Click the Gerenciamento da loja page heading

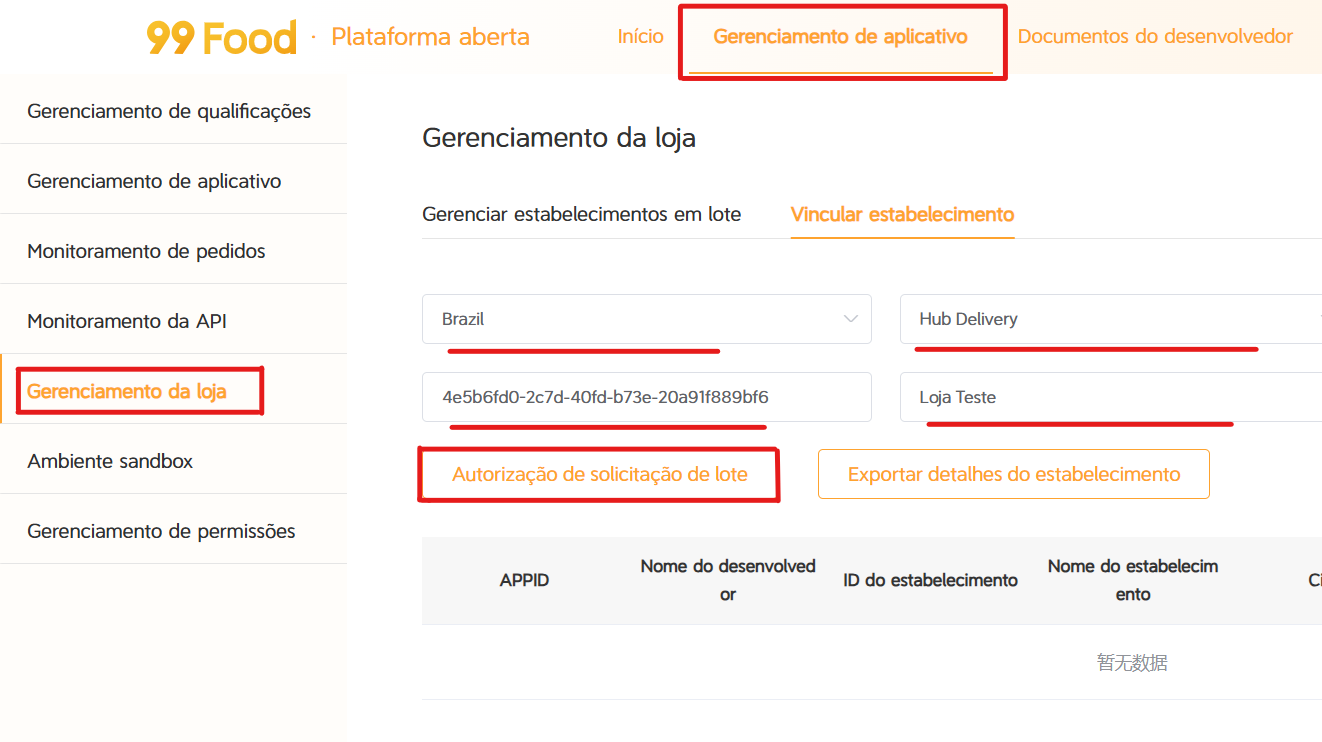559,137
